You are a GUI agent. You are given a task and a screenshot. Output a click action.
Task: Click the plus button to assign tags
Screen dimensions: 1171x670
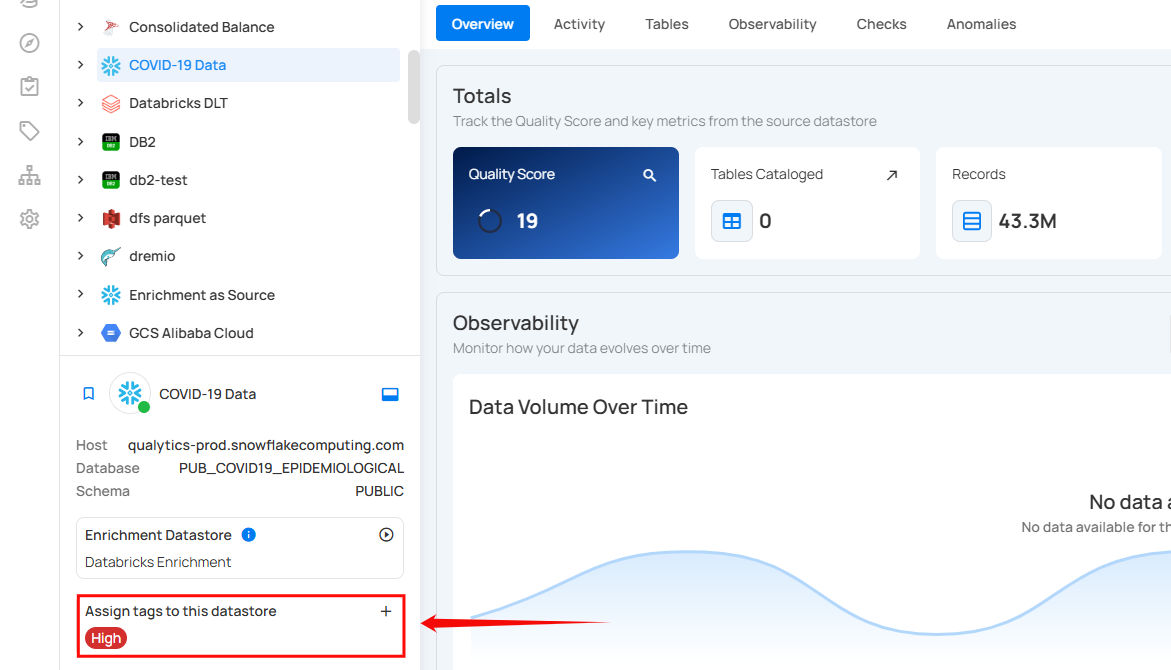pyautogui.click(x=386, y=611)
